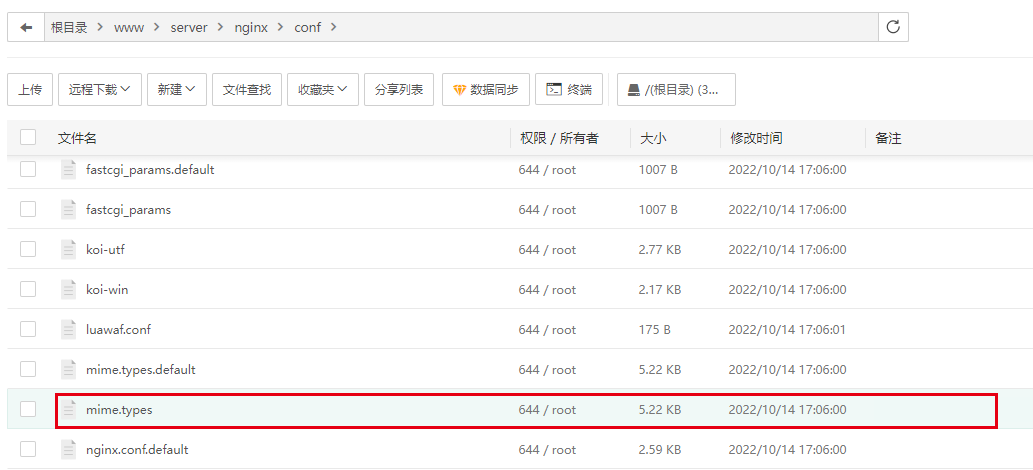Click the 2.17 KB size value
Screen dimensions: 1033x470
tap(660, 289)
